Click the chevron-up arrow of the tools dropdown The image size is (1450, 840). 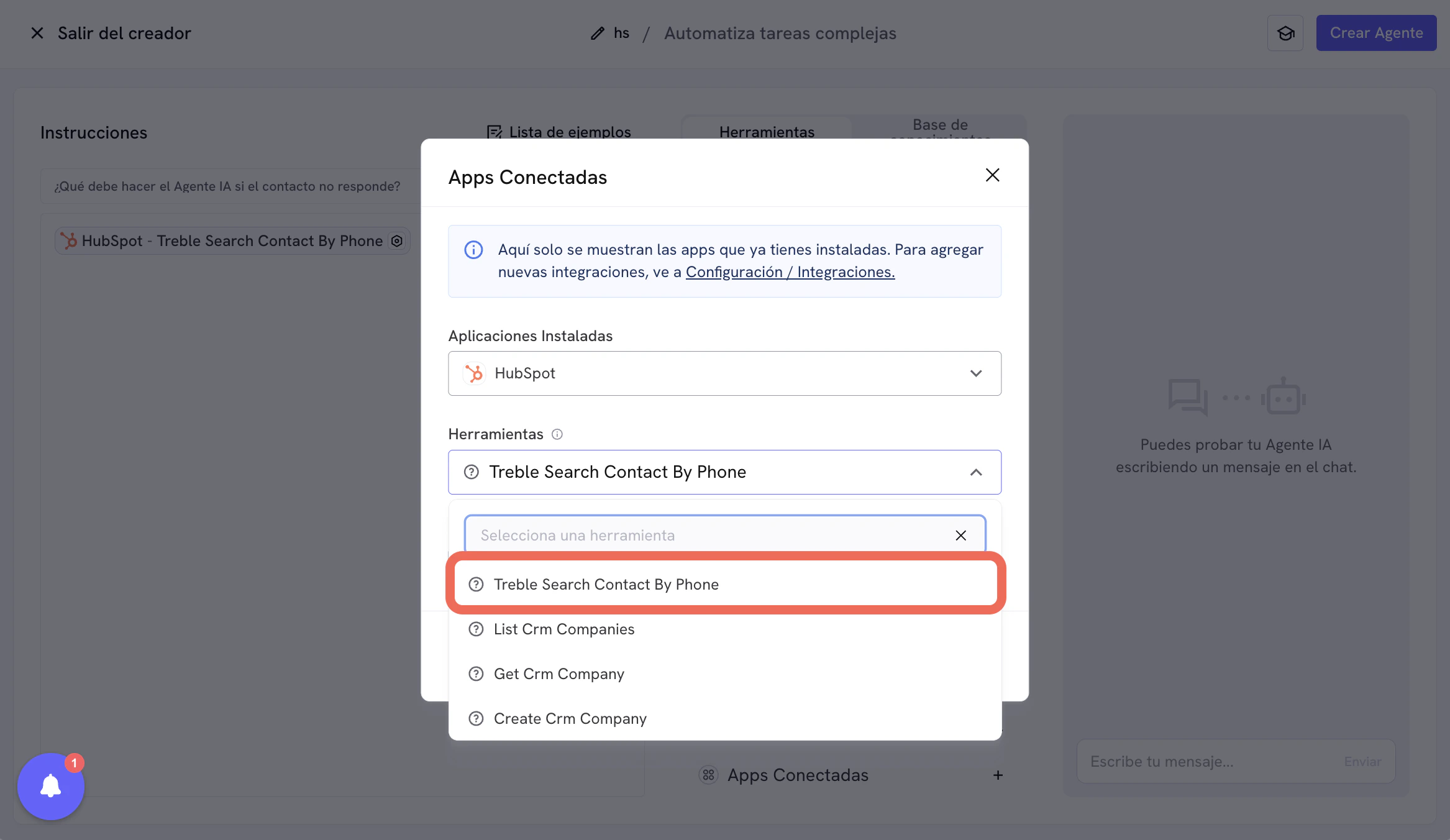coord(976,472)
